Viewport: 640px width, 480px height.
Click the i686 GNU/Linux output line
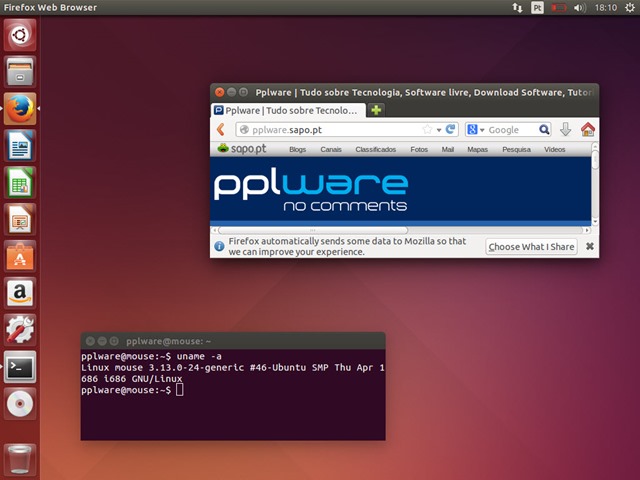(x=131, y=379)
